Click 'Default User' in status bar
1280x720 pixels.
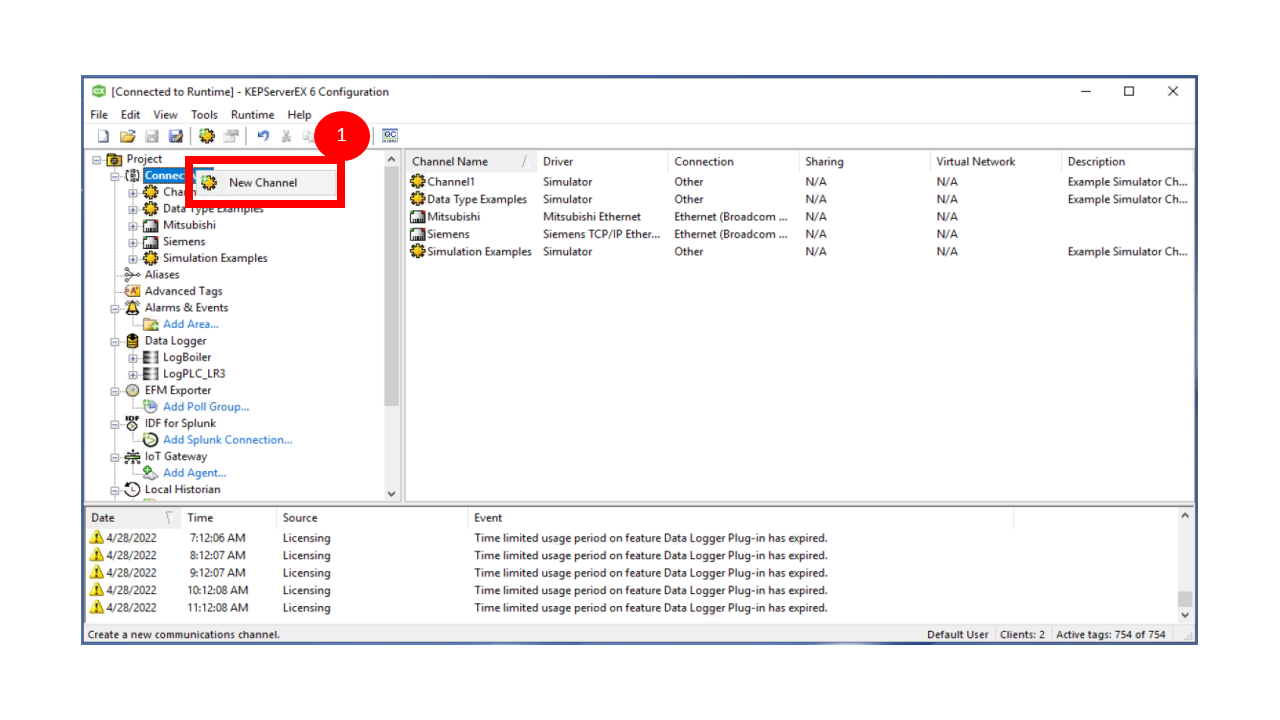(x=958, y=635)
